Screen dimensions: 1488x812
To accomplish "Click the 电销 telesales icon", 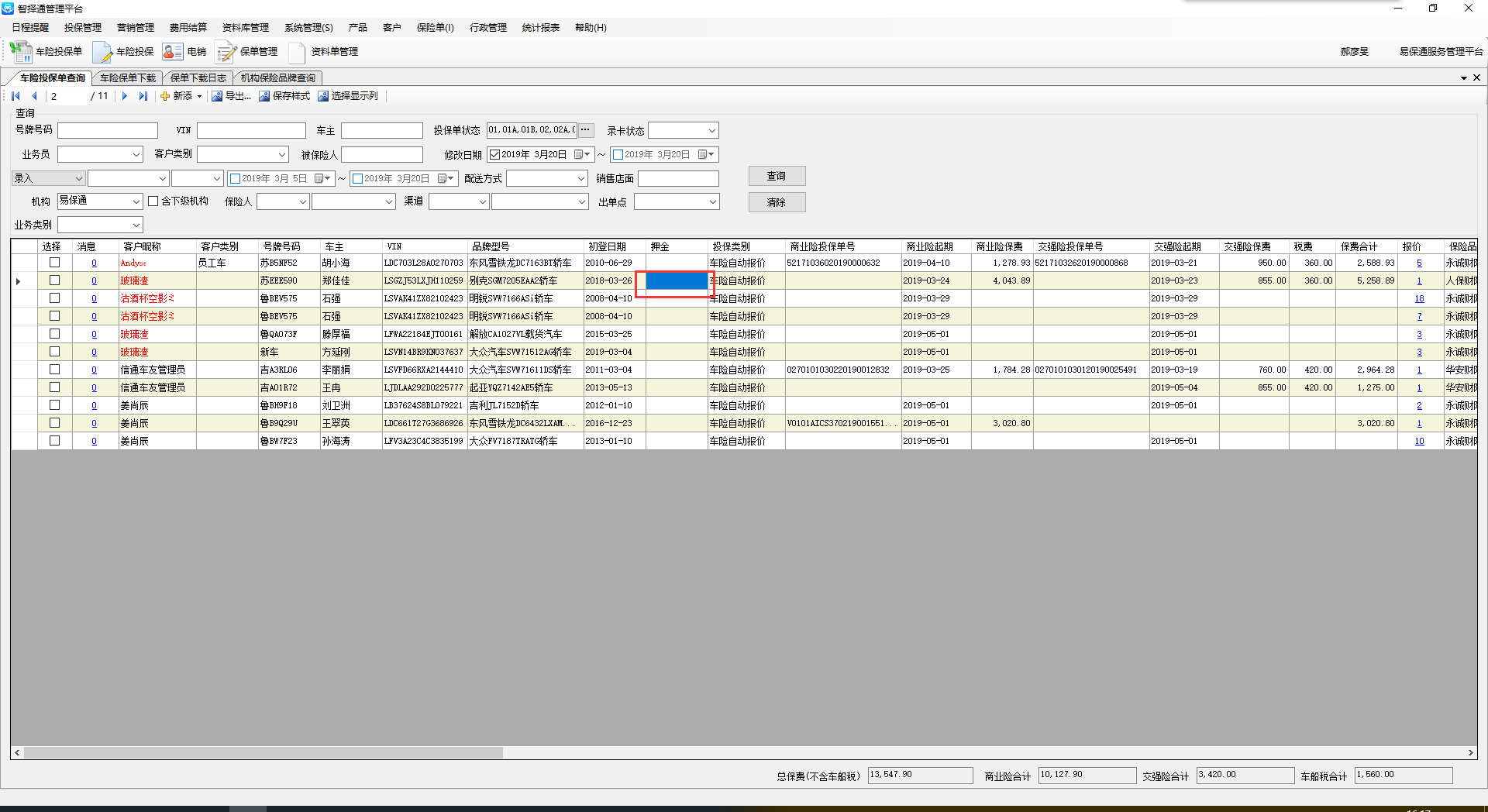I will [172, 52].
